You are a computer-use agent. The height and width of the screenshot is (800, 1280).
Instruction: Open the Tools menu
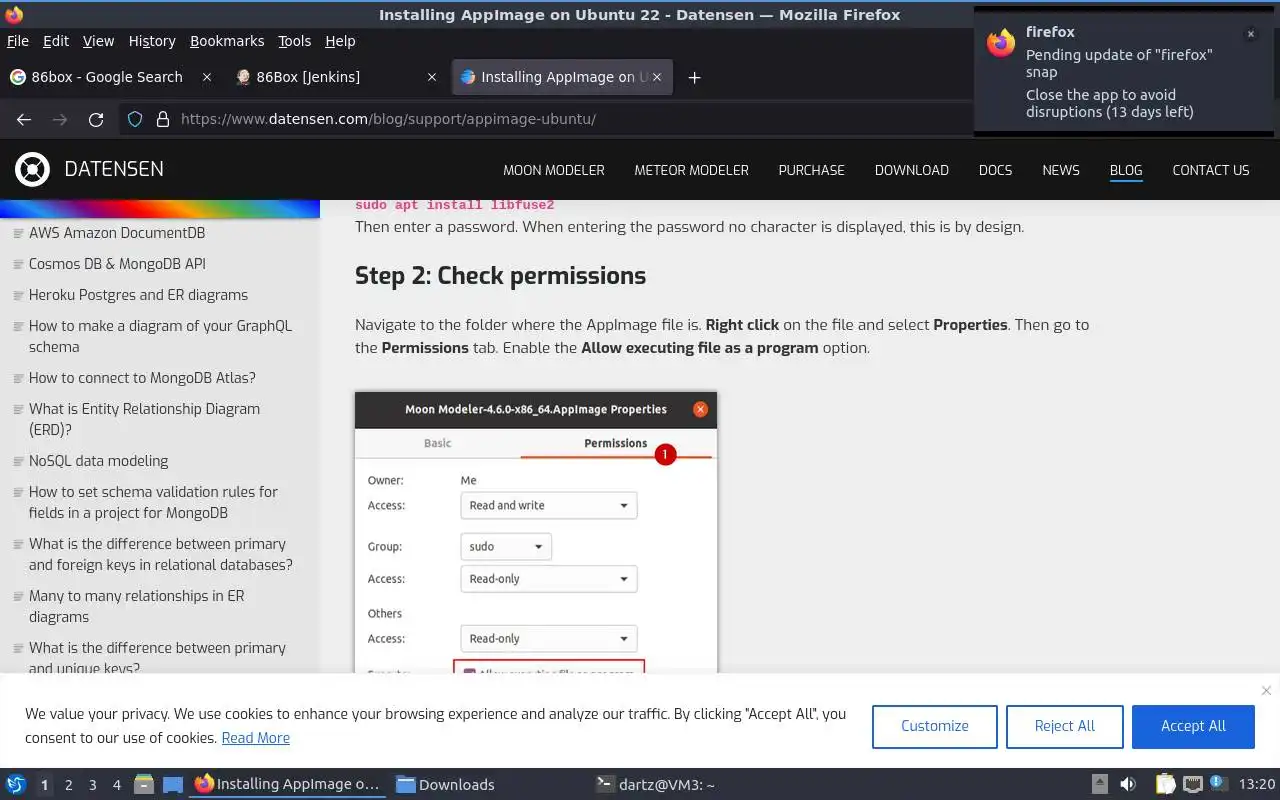(295, 41)
